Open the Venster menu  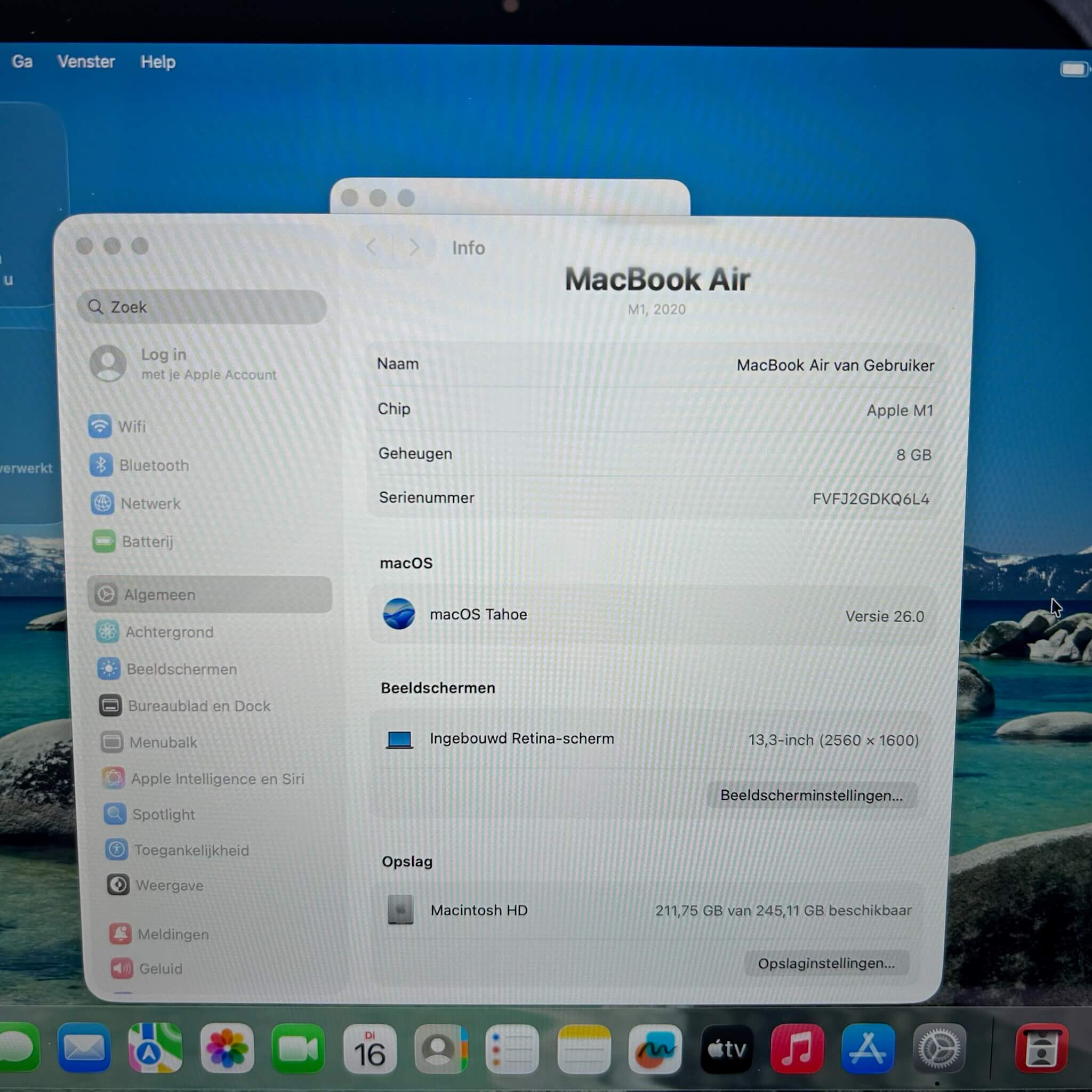point(86,61)
